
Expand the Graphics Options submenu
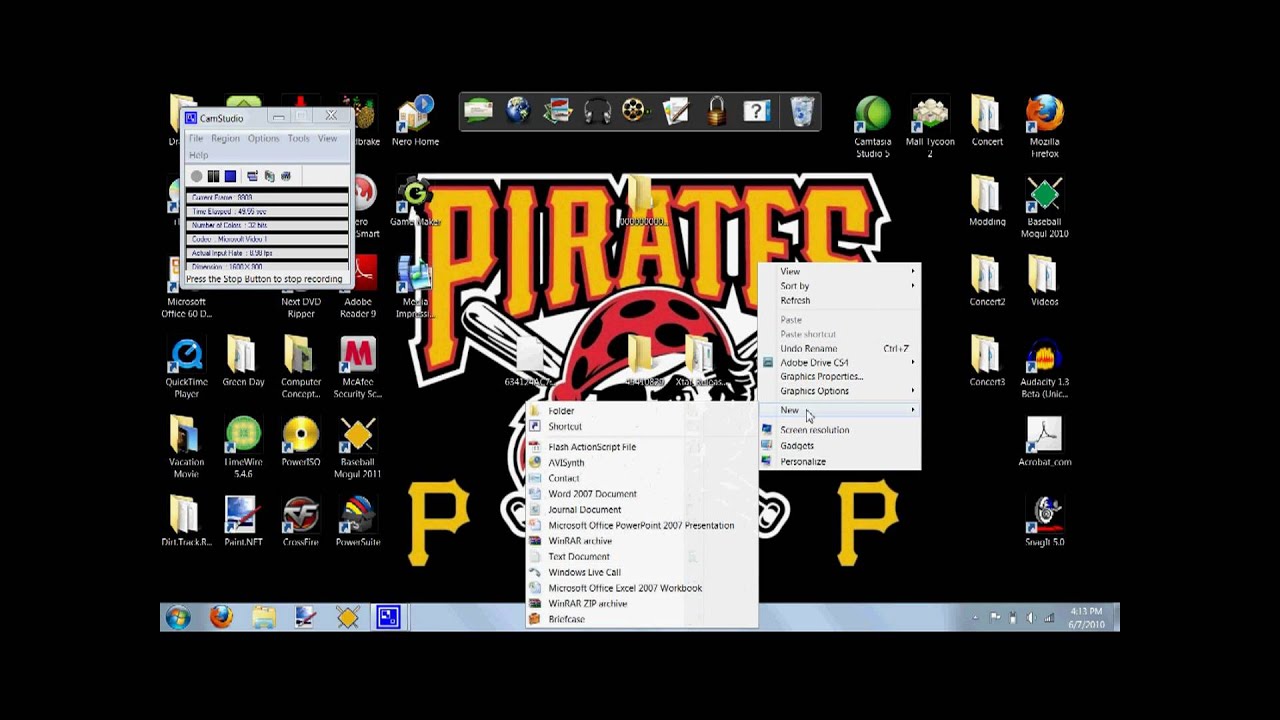coord(839,391)
